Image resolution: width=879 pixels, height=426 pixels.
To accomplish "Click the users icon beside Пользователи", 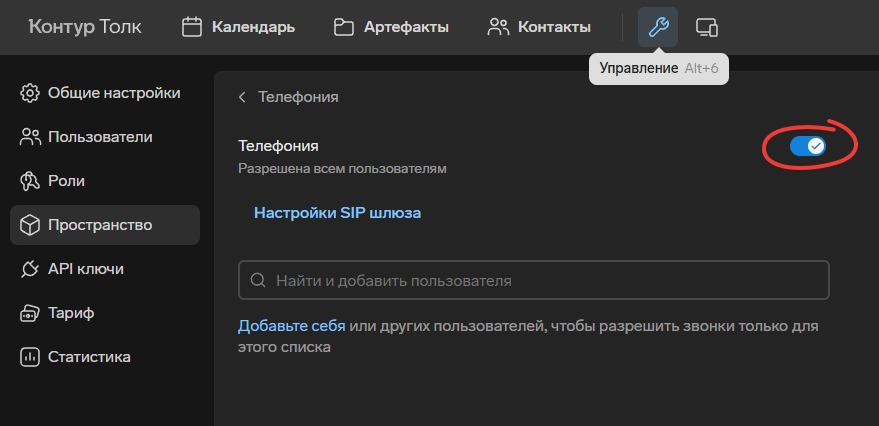I will (30, 137).
